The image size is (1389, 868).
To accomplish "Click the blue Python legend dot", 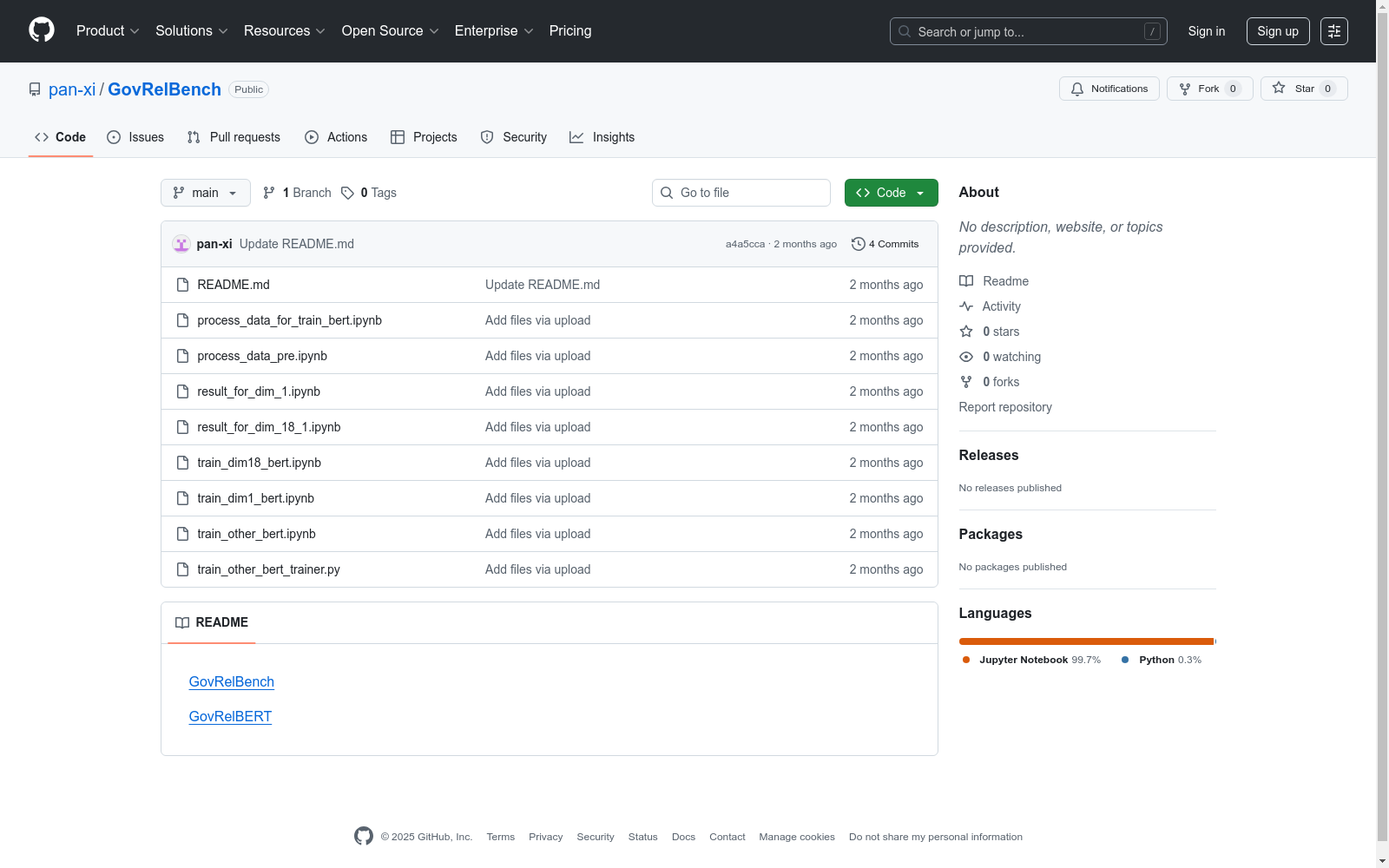I will click(x=1125, y=660).
